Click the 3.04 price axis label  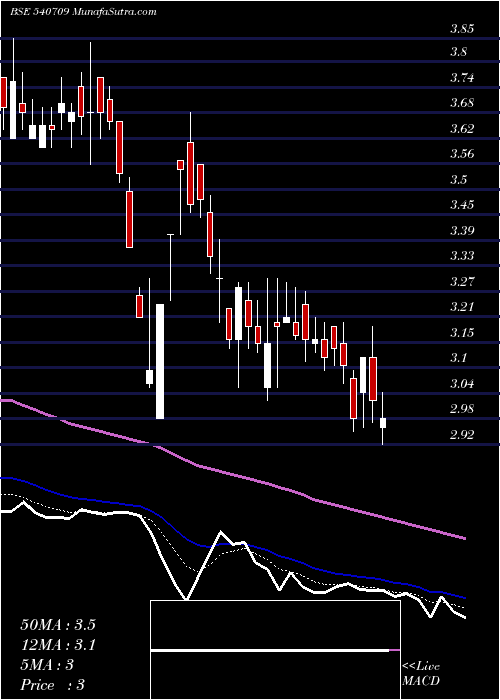462,384
